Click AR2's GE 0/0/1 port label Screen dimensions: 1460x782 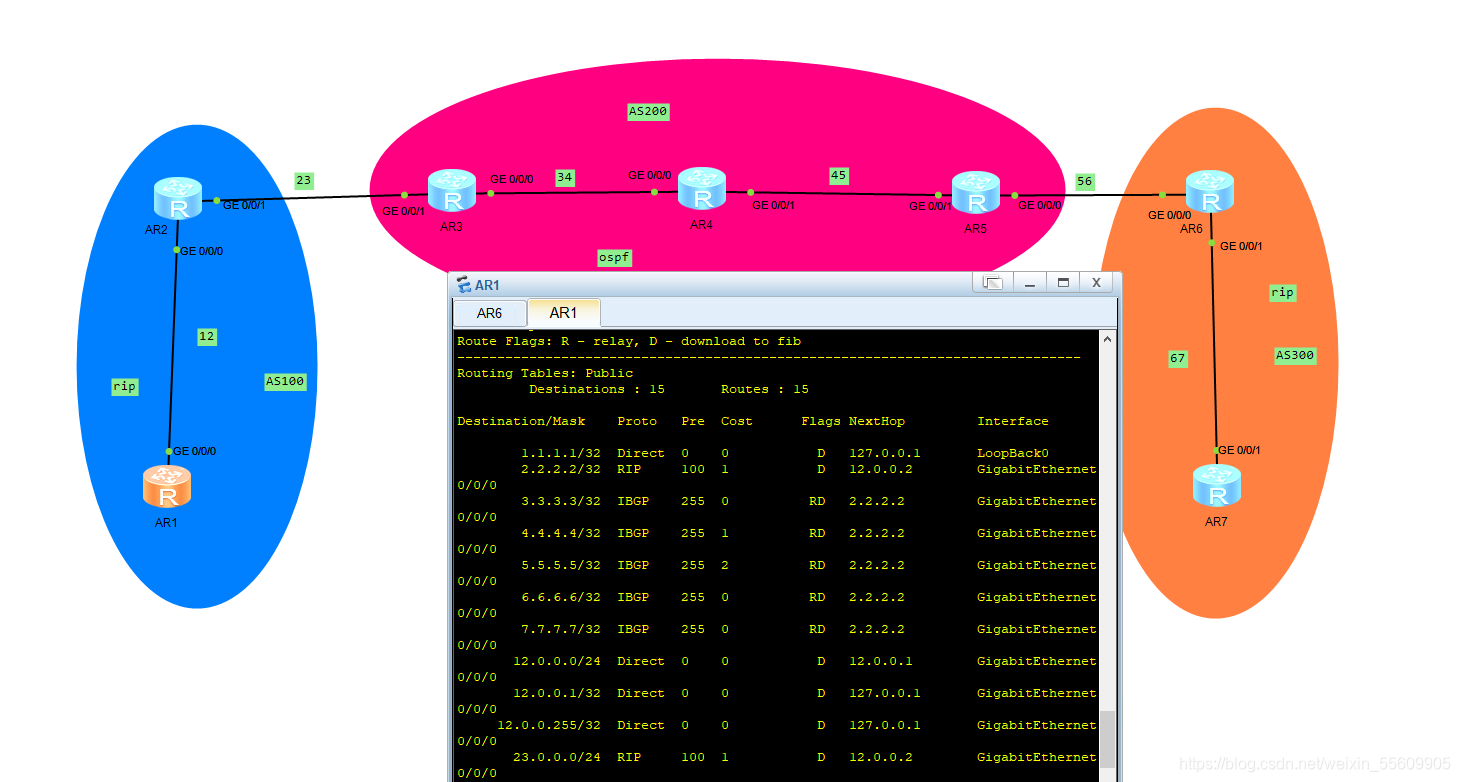[244, 205]
